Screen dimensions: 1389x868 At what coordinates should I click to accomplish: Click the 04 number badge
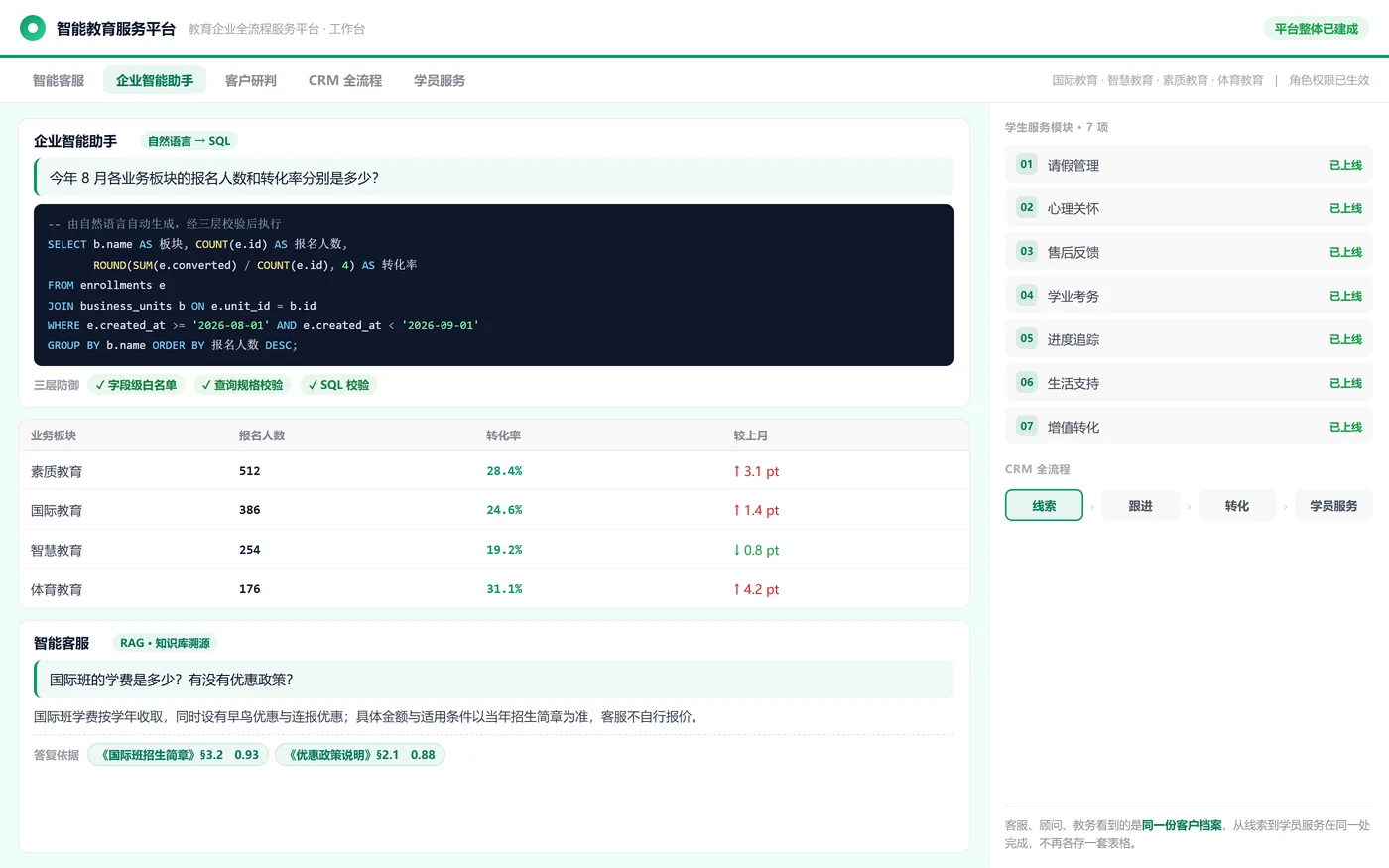(x=1027, y=296)
